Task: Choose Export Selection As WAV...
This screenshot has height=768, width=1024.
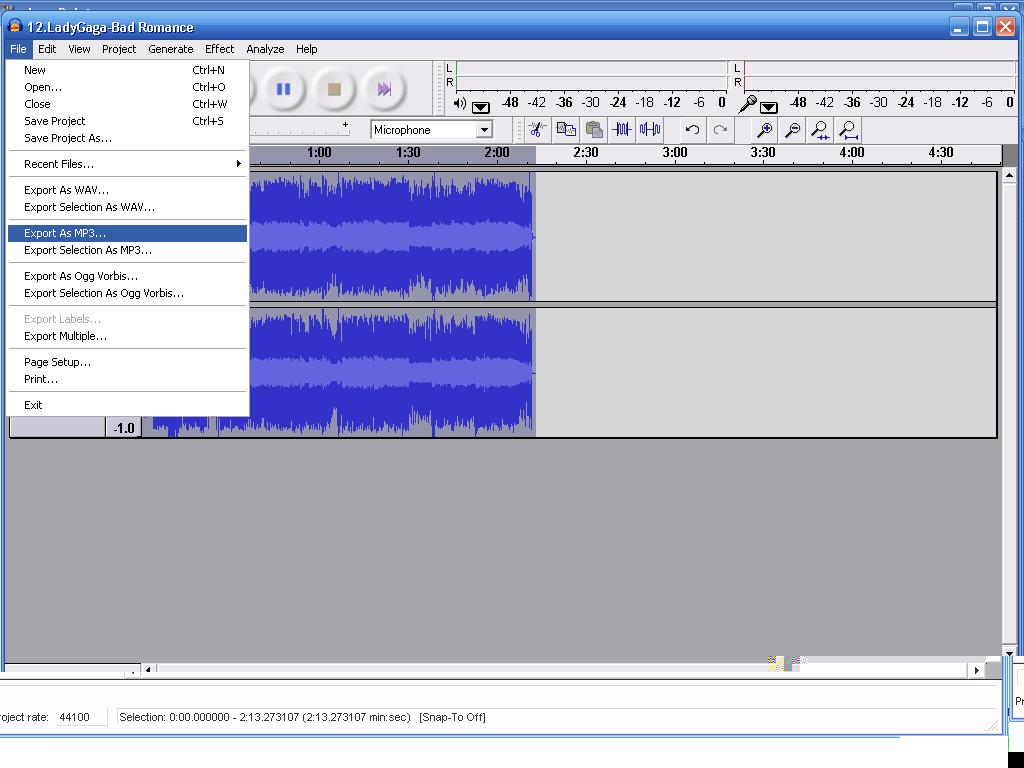Action: (x=128, y=207)
